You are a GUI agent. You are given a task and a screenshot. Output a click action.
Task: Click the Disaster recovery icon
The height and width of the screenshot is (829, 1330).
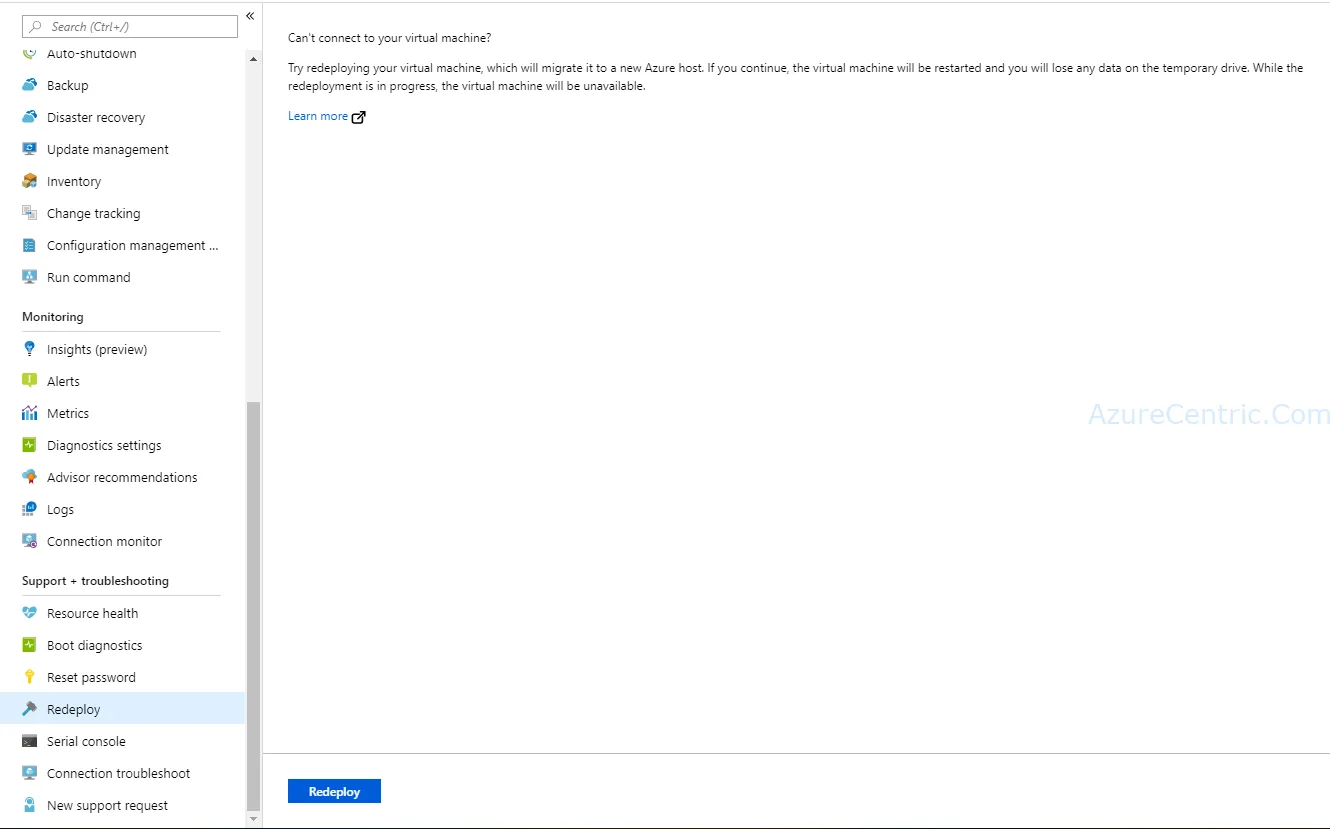[30, 117]
